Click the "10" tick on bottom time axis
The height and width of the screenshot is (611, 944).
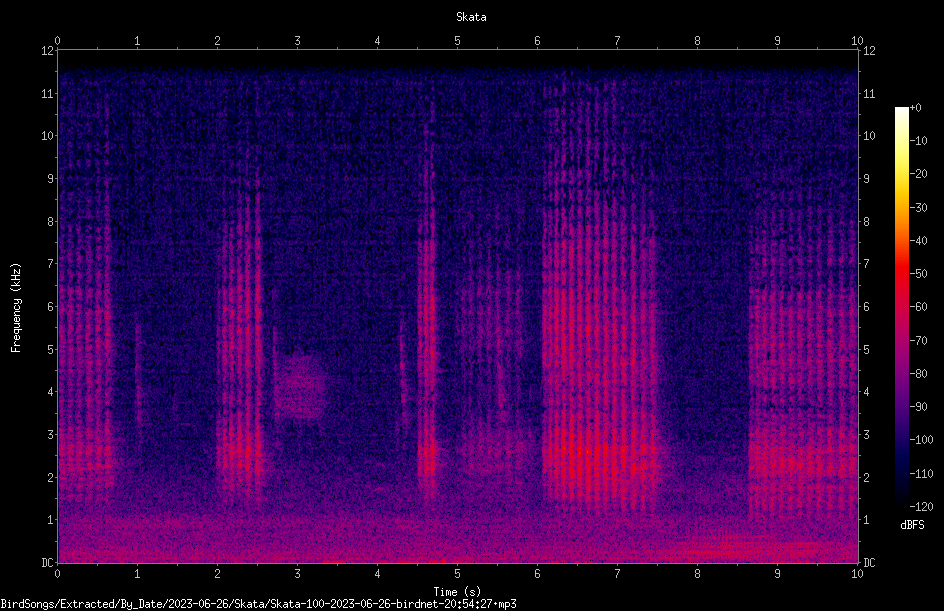click(x=857, y=574)
